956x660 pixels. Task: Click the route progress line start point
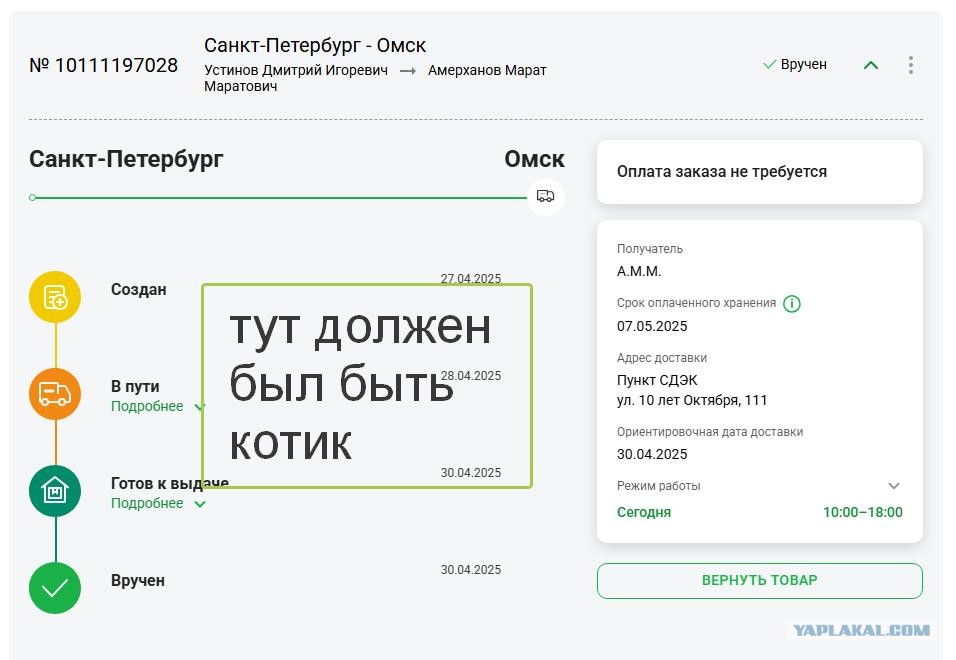32,197
